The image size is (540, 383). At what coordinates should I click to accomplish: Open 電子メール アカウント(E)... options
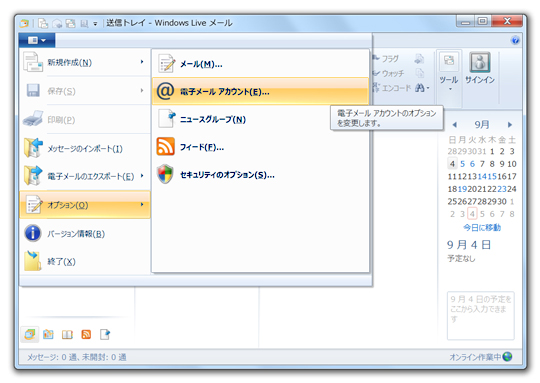(x=260, y=91)
